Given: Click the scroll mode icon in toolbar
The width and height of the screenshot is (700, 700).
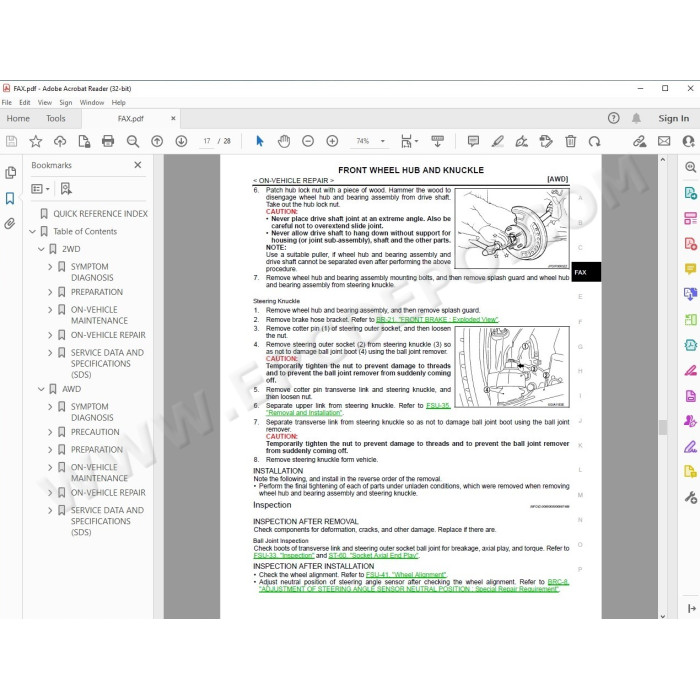Looking at the screenshot, I should coord(438,142).
